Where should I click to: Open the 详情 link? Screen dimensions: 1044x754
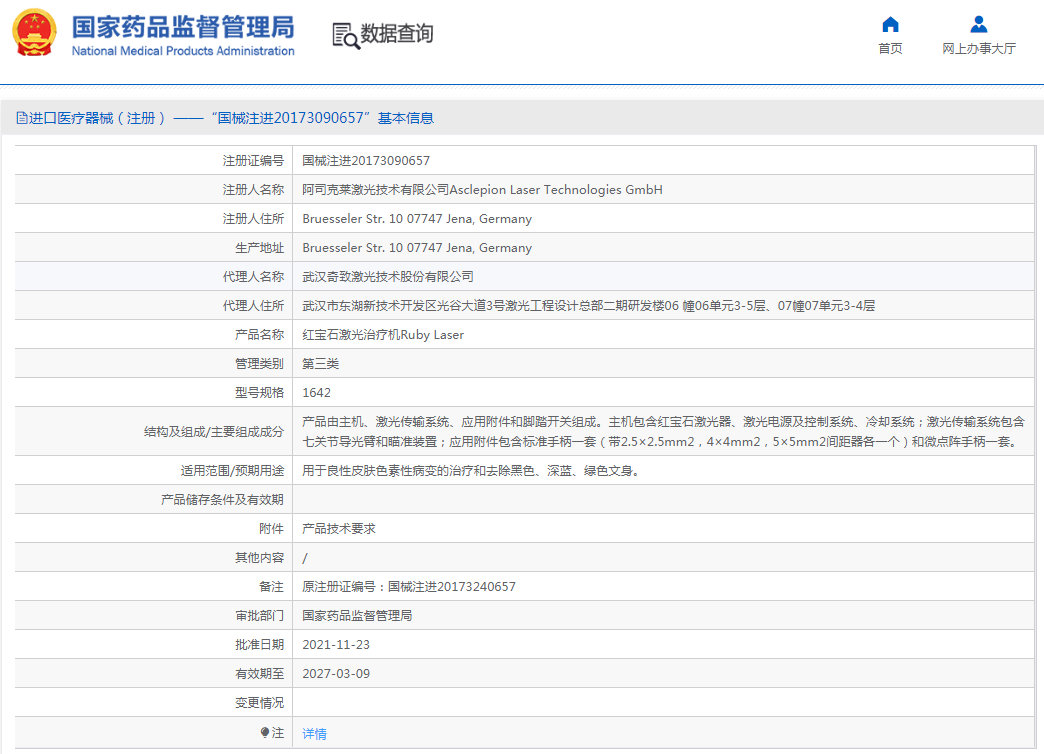tap(314, 733)
